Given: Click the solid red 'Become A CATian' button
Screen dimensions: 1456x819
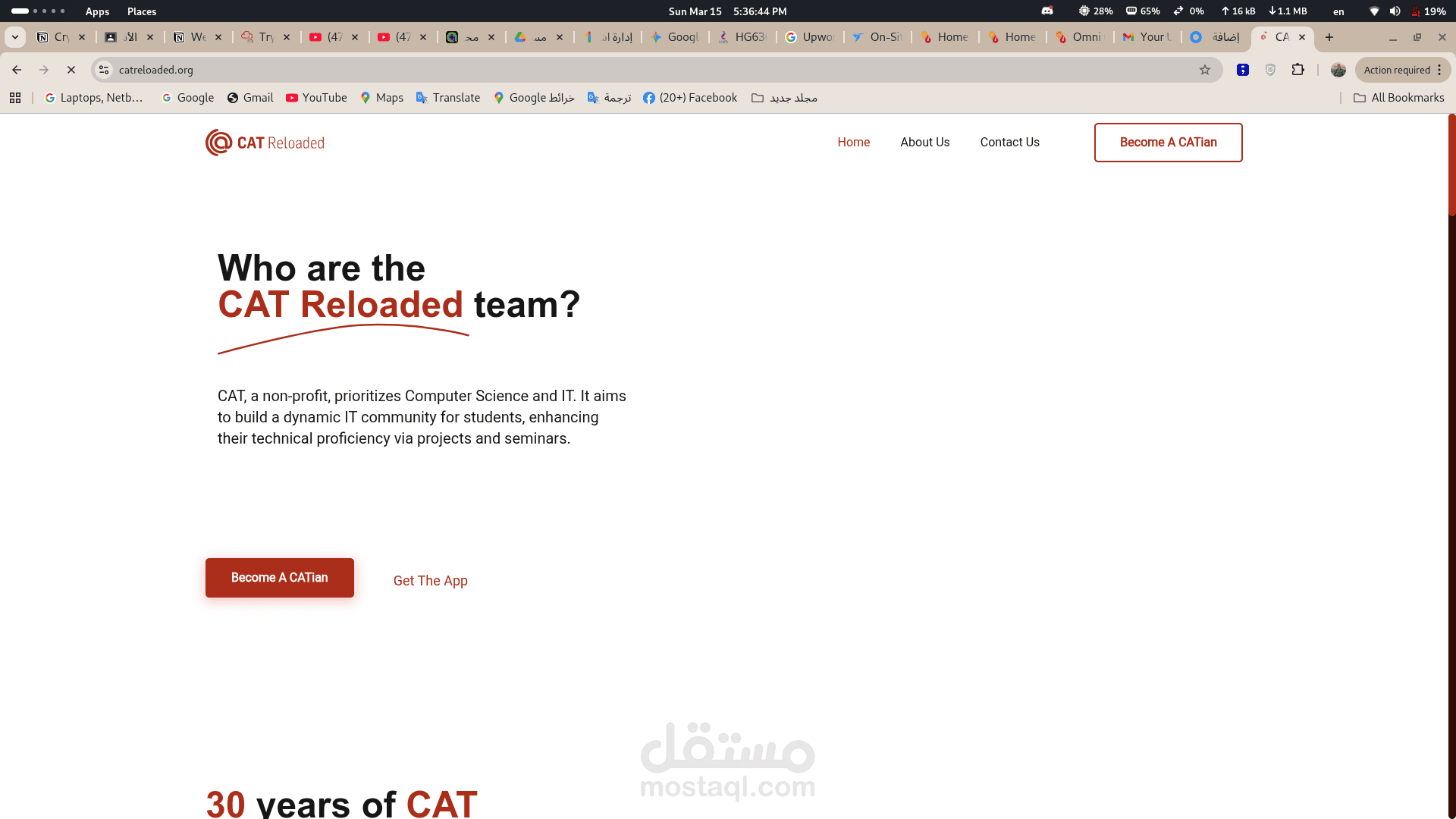Looking at the screenshot, I should pyautogui.click(x=279, y=578).
